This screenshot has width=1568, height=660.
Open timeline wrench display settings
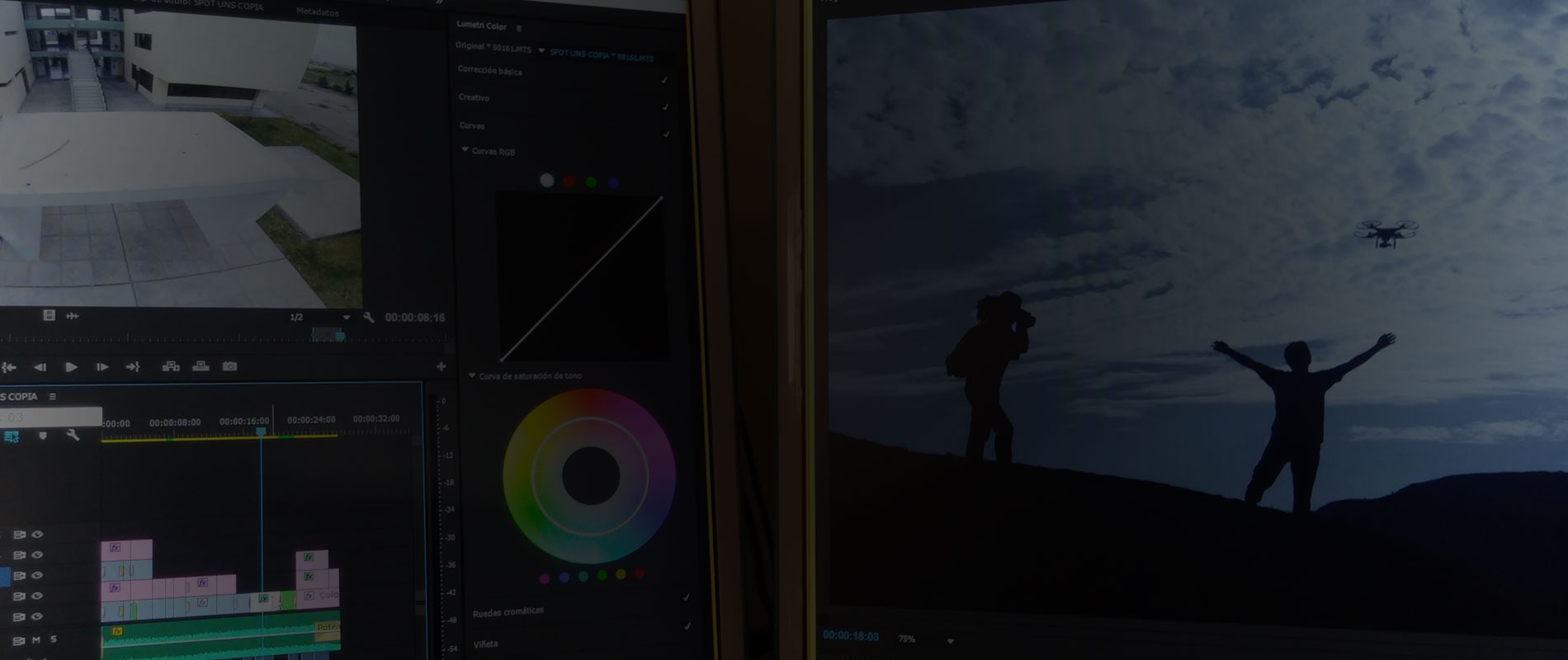tap(73, 435)
